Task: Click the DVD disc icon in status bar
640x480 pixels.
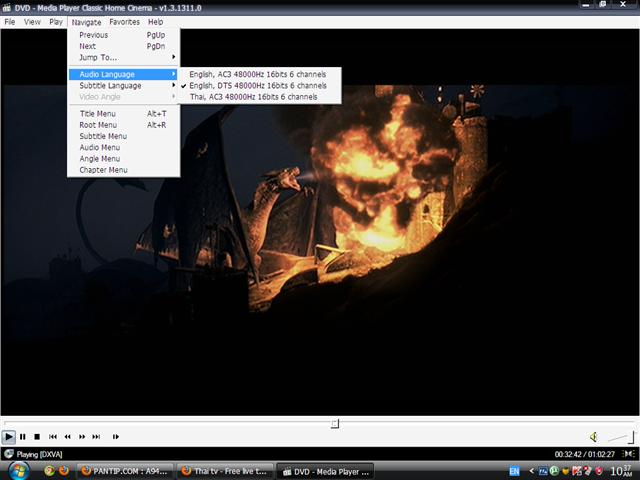Action: pyautogui.click(x=9, y=454)
